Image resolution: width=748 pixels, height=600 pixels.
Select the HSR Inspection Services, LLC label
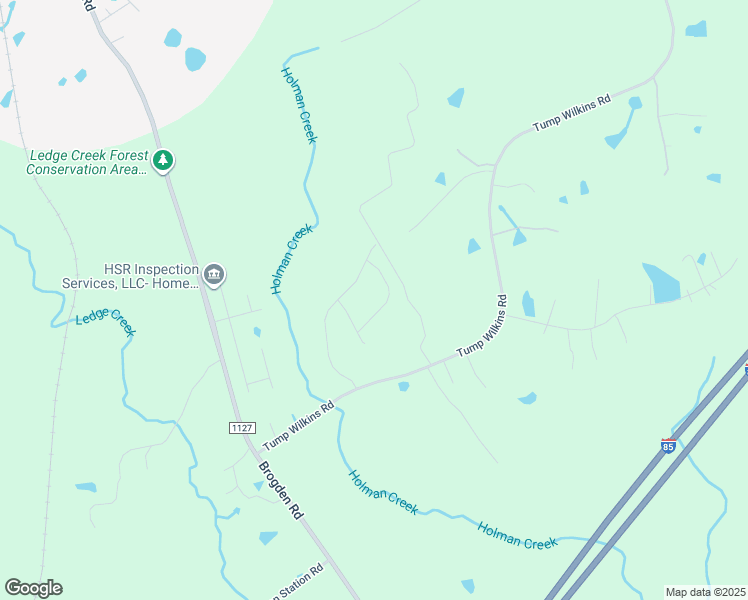tap(130, 277)
